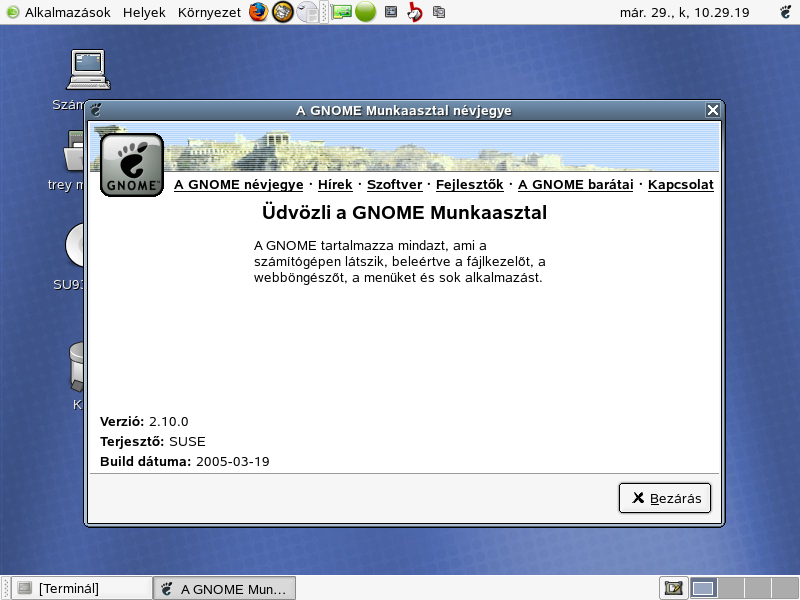
Task: Open Beagle search dog icon
Action: 415,12
